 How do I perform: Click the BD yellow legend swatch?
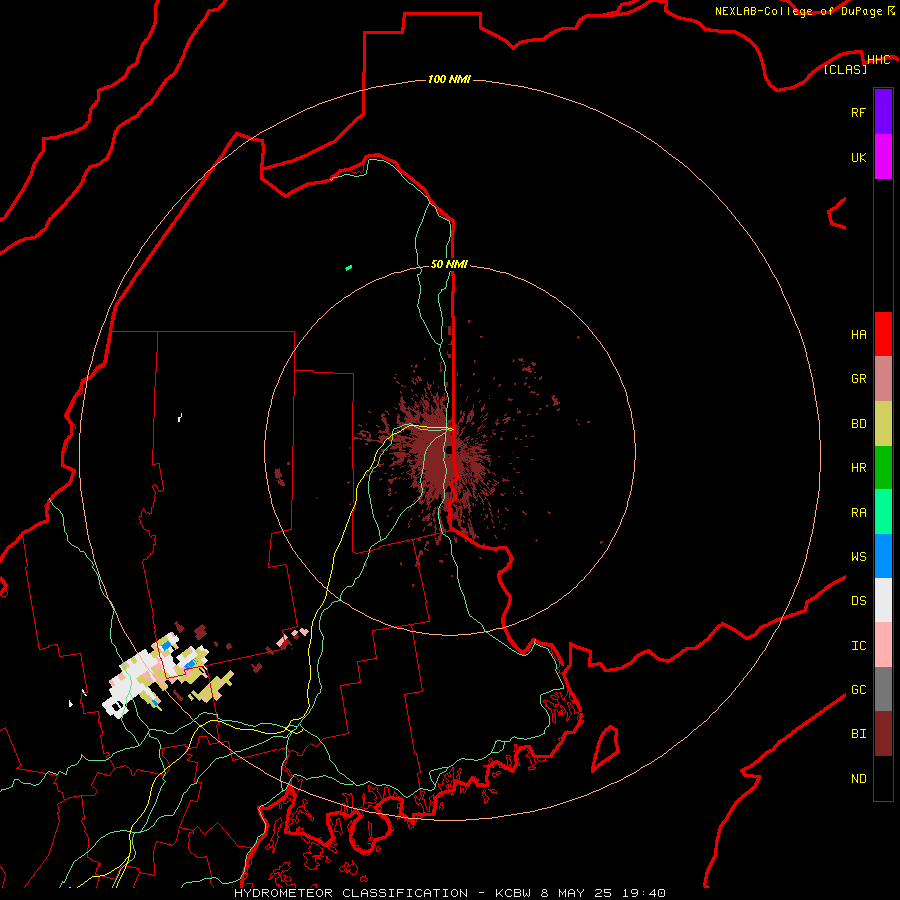pos(883,424)
